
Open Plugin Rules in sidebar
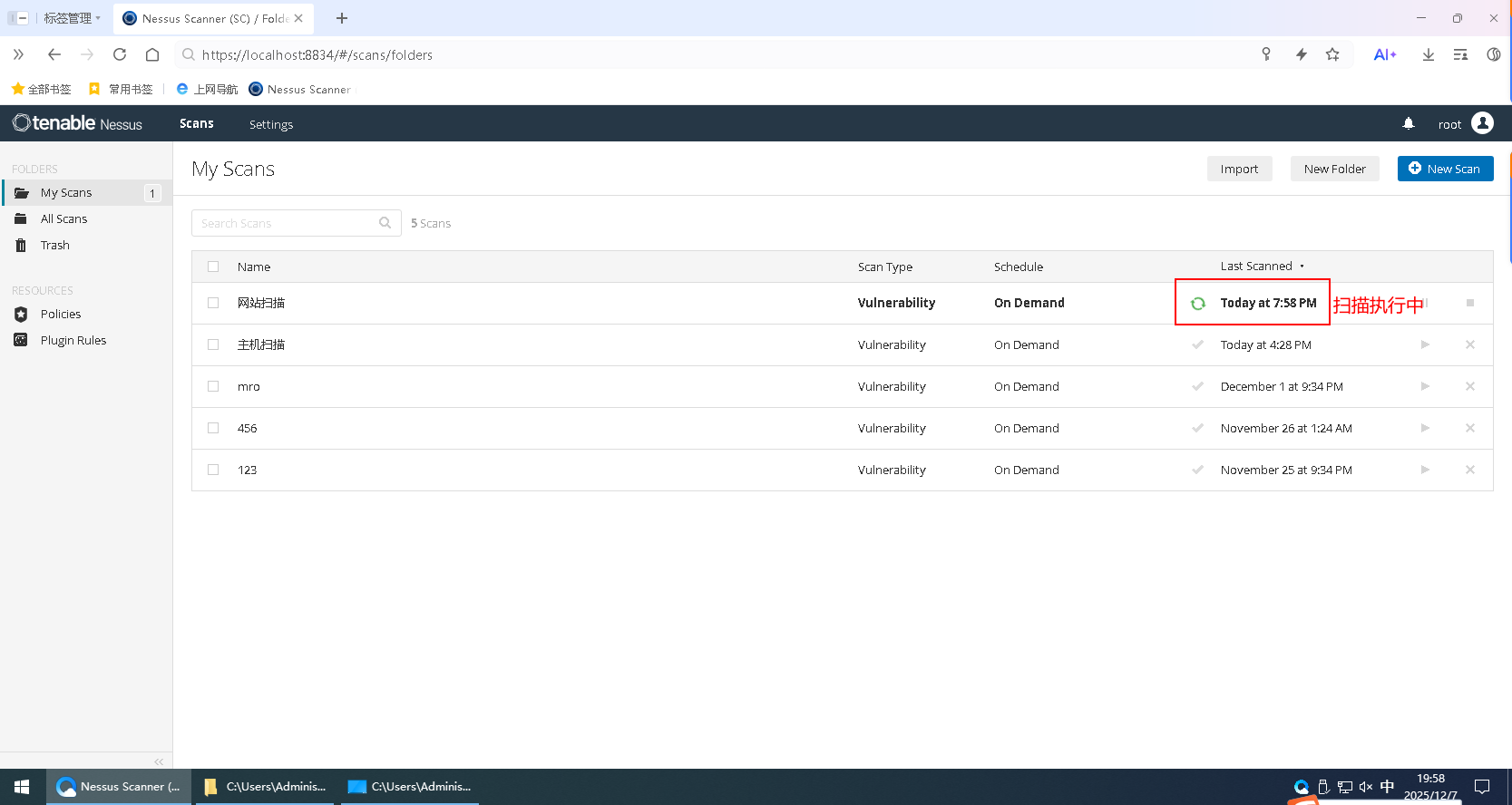73,341
